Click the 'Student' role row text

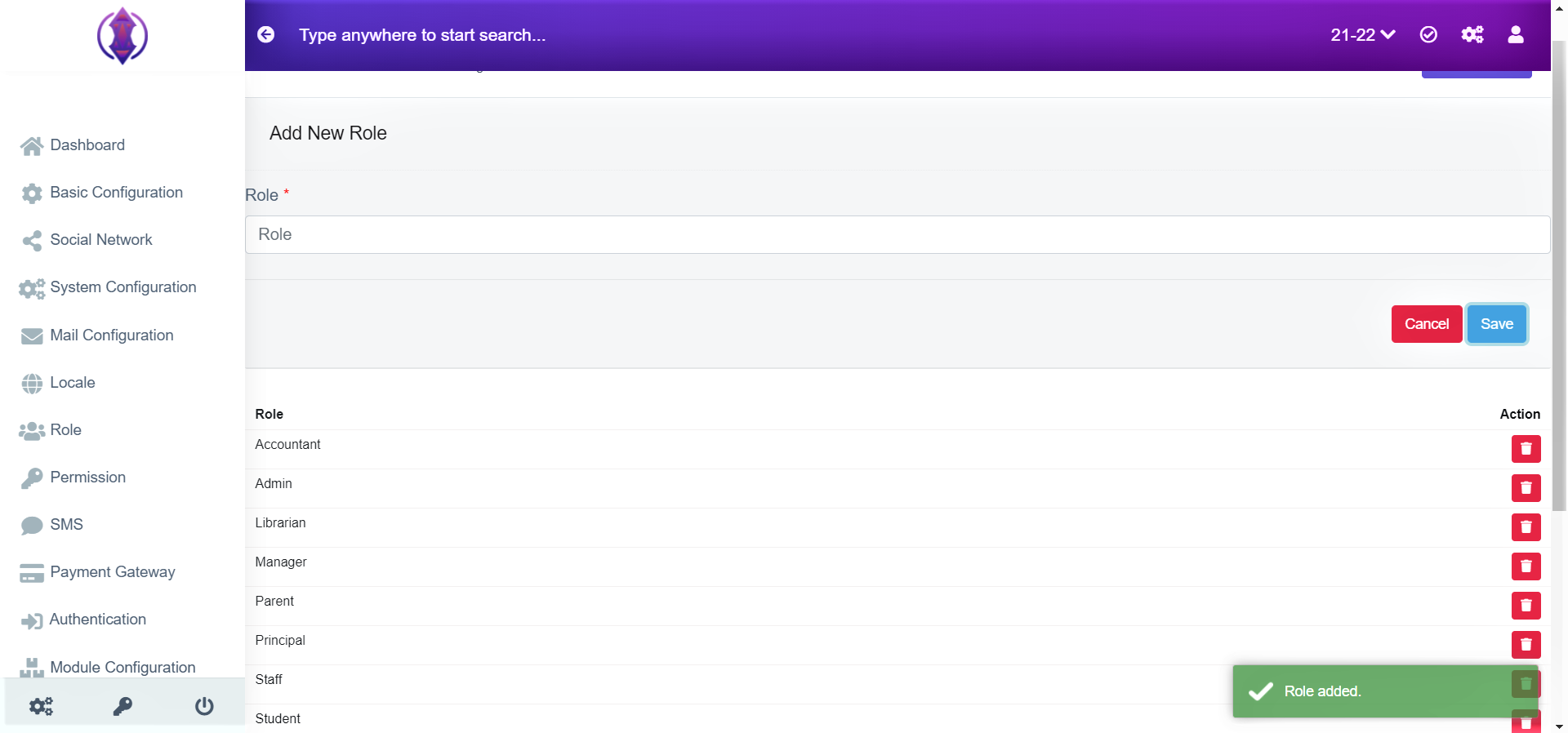pyautogui.click(x=278, y=718)
